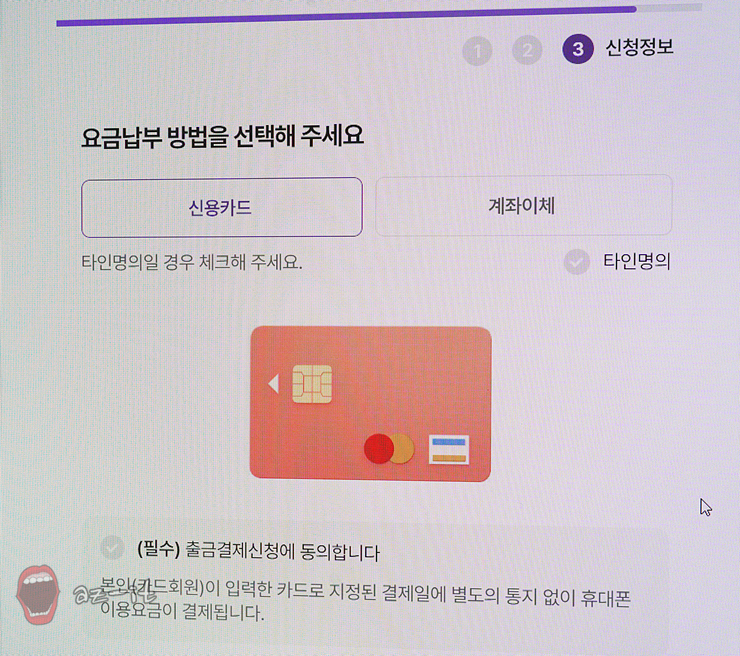740x656 pixels.
Task: Select the 계좌이체 payment tab
Action: coord(523,205)
